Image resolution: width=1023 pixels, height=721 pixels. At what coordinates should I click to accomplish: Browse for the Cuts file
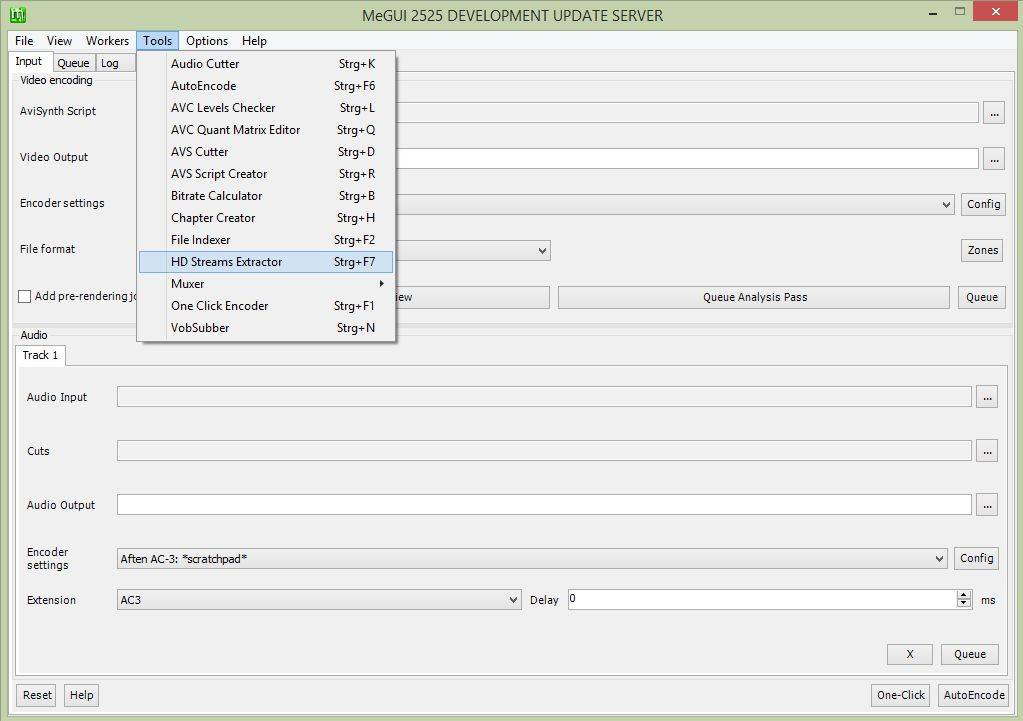click(986, 451)
